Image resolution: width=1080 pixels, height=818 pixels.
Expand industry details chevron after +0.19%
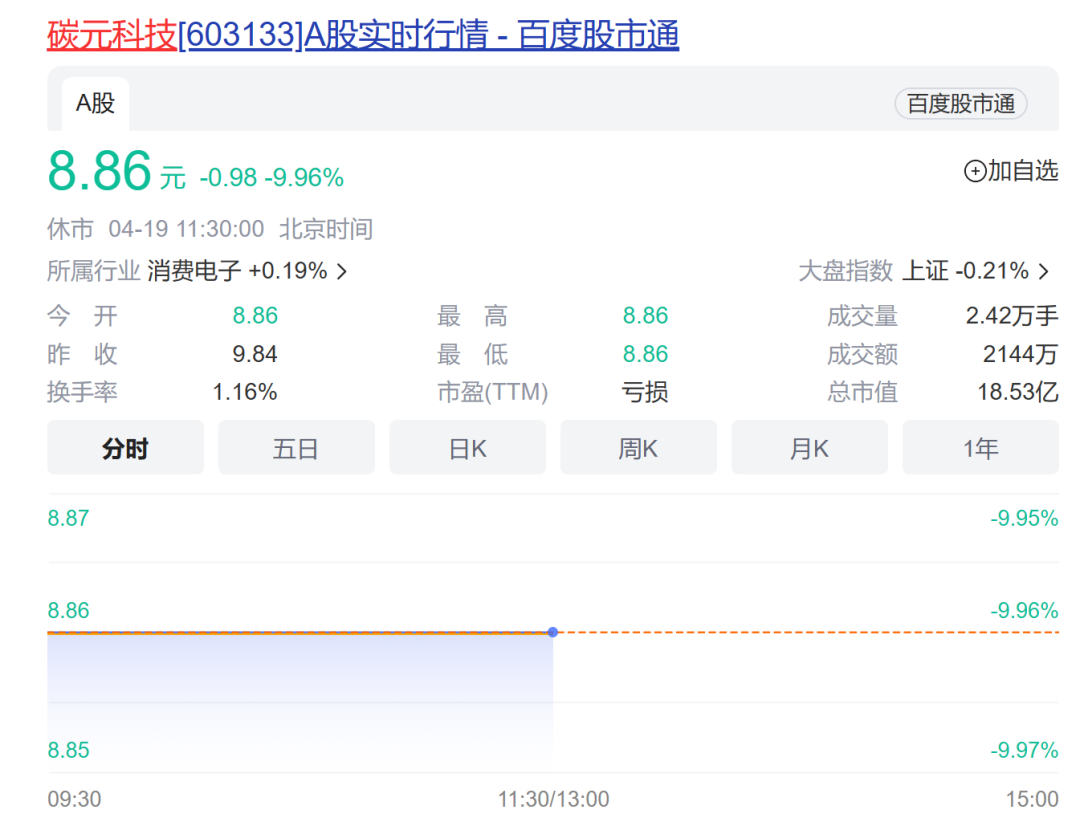pos(342,272)
